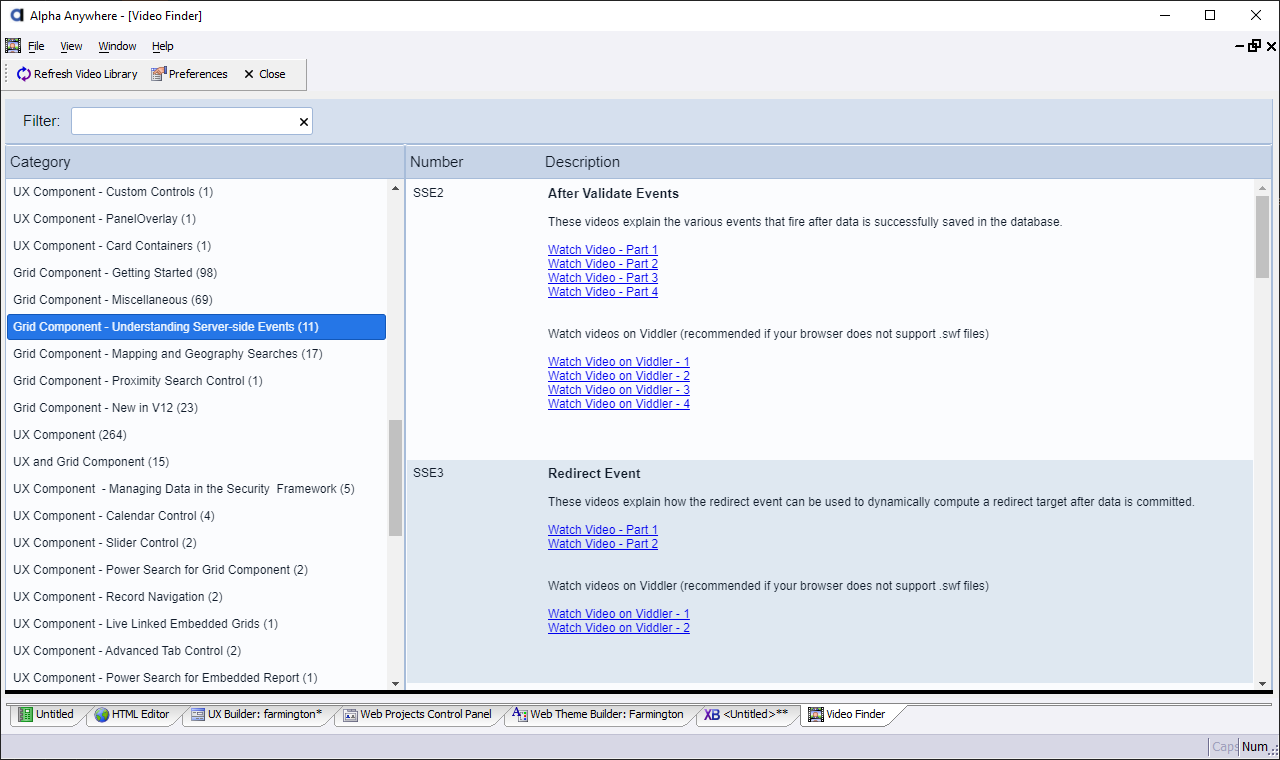Select Managing Data in Security Framework category
The height and width of the screenshot is (760, 1280).
[196, 489]
